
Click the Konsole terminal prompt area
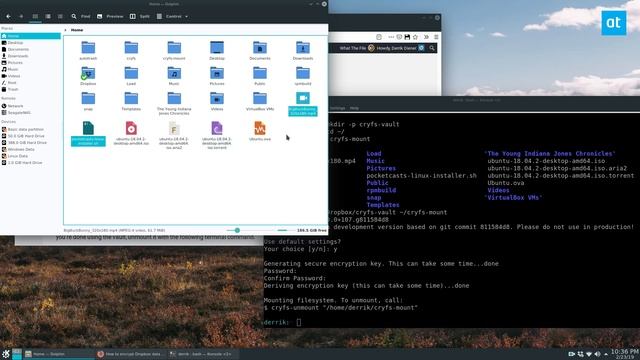299,322
